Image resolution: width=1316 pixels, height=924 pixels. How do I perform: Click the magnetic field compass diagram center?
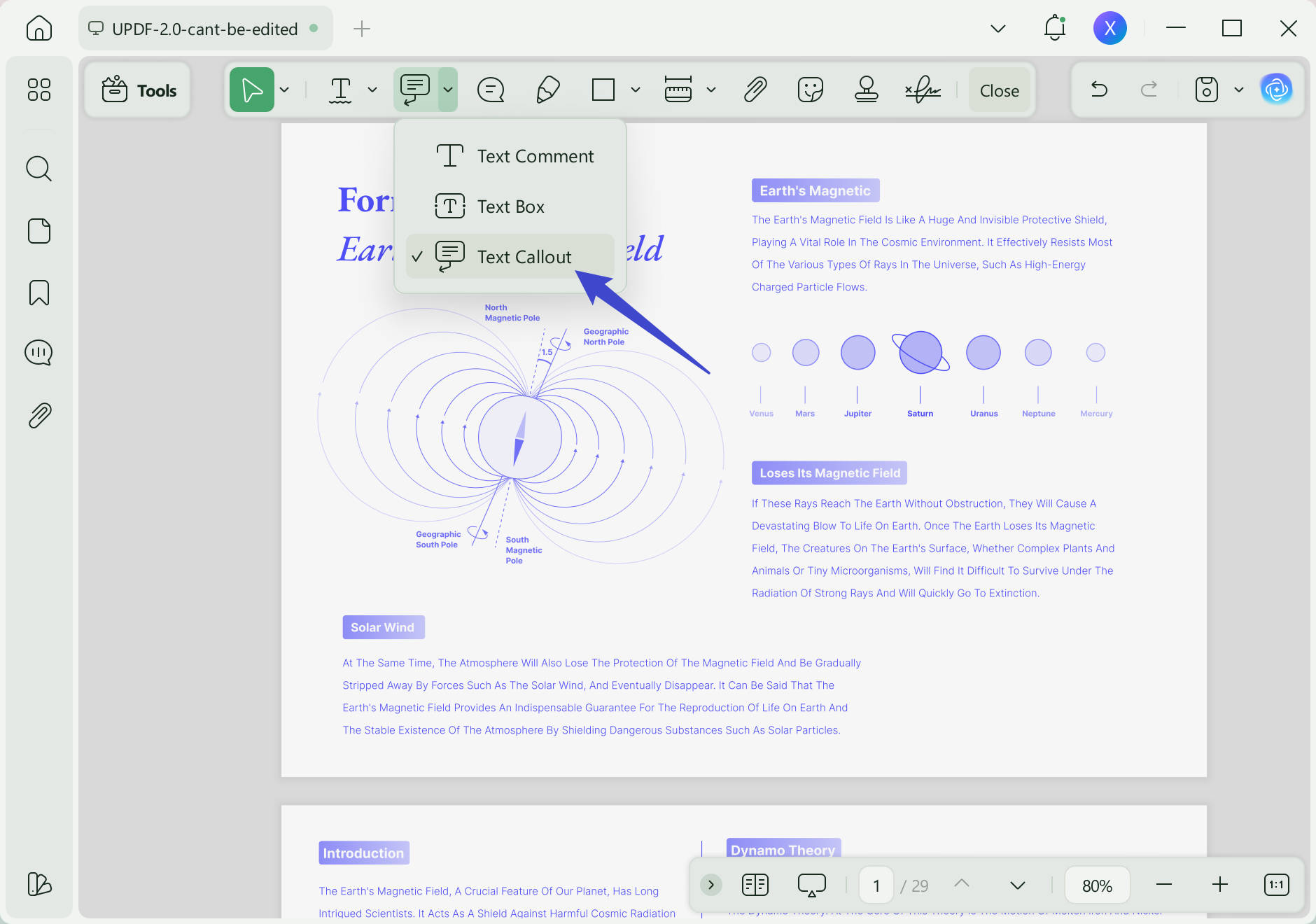tap(519, 437)
